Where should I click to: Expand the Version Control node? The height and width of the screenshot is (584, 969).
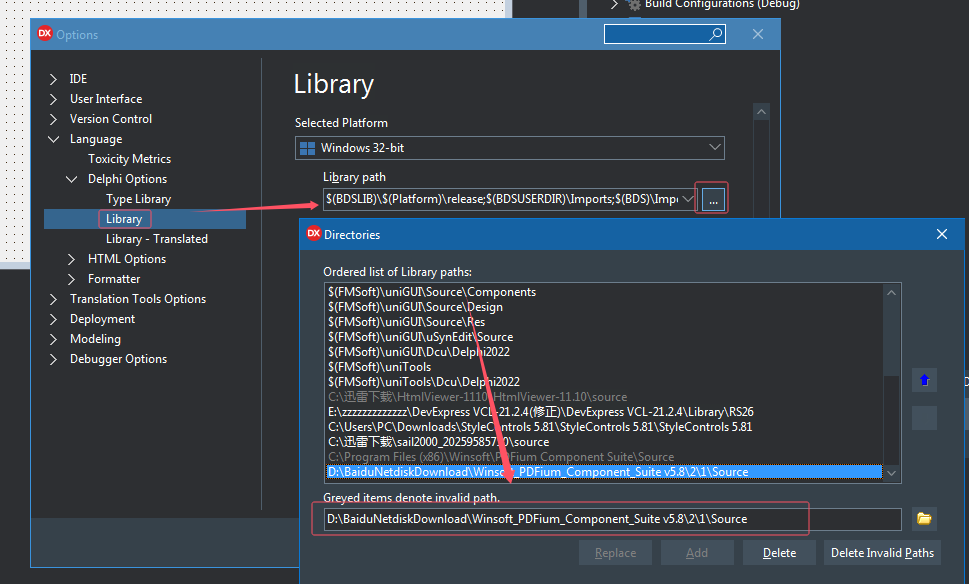53,119
